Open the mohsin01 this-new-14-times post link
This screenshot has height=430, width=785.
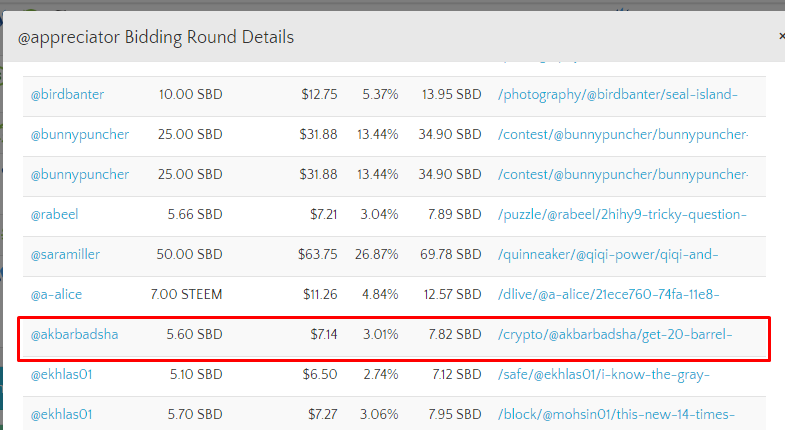pos(616,414)
